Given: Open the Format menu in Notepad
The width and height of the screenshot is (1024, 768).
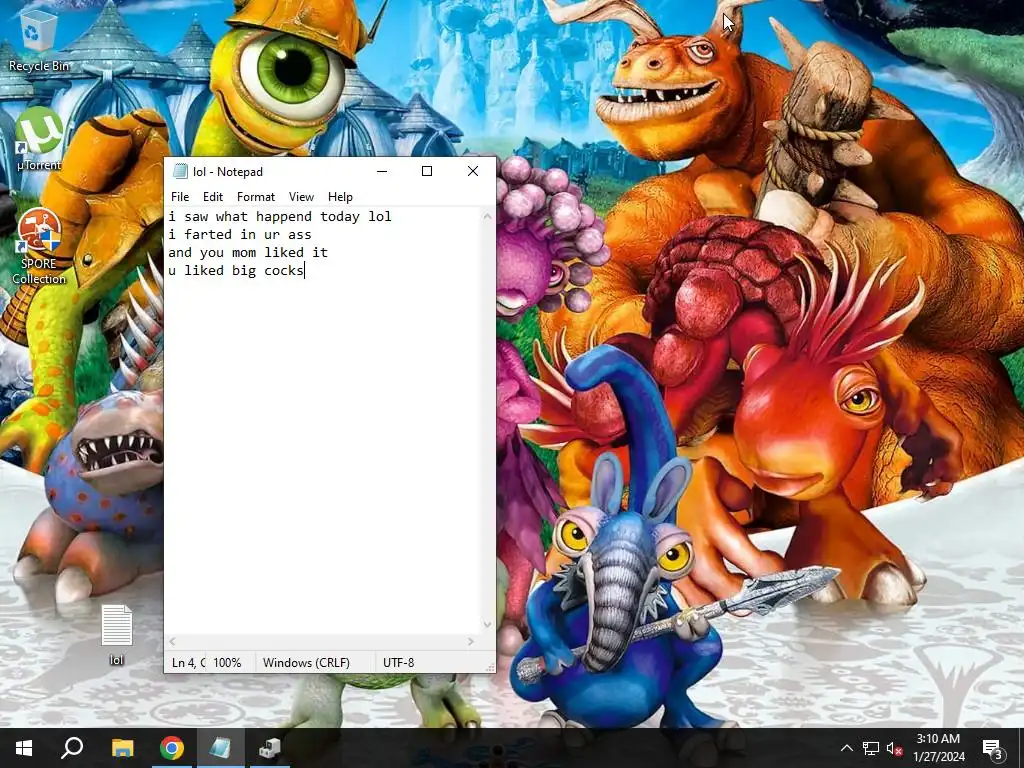Looking at the screenshot, I should 256,197.
